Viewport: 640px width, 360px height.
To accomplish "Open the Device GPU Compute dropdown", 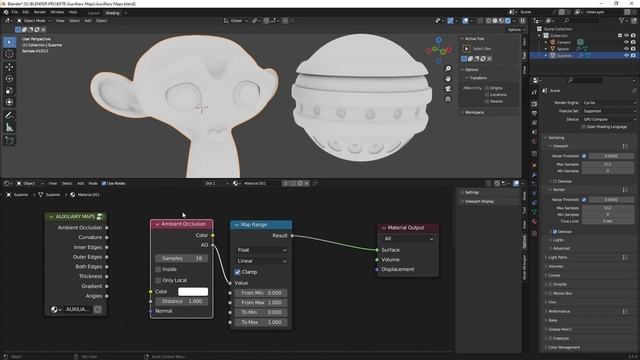I will point(609,119).
